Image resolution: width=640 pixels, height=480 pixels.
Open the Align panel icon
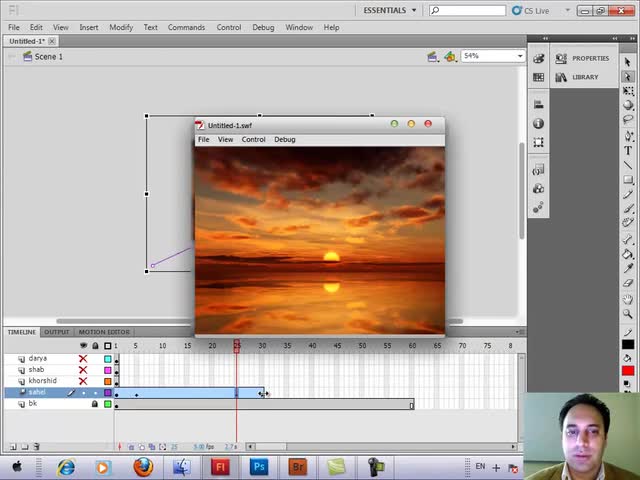pyautogui.click(x=538, y=104)
